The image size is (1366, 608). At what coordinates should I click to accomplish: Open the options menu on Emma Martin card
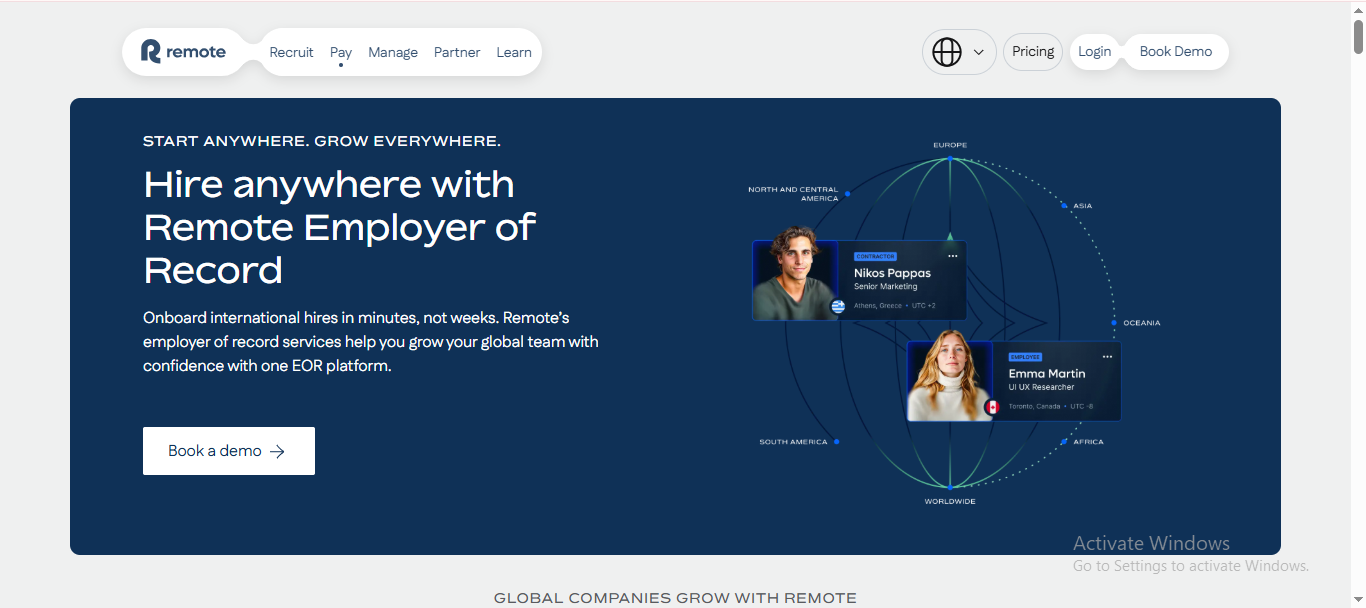(1107, 357)
